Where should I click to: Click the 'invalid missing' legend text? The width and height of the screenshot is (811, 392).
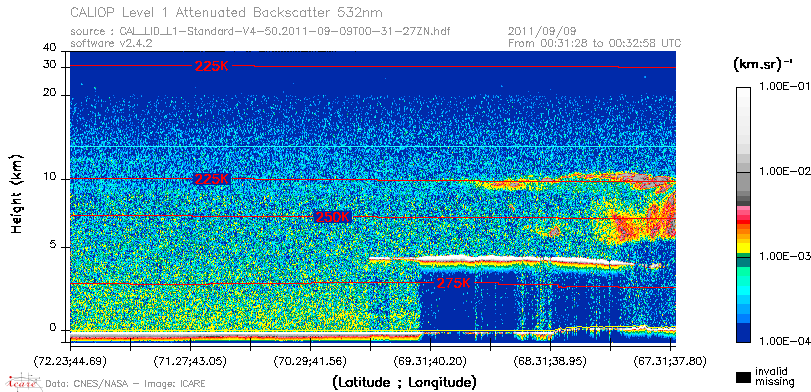coord(774,377)
